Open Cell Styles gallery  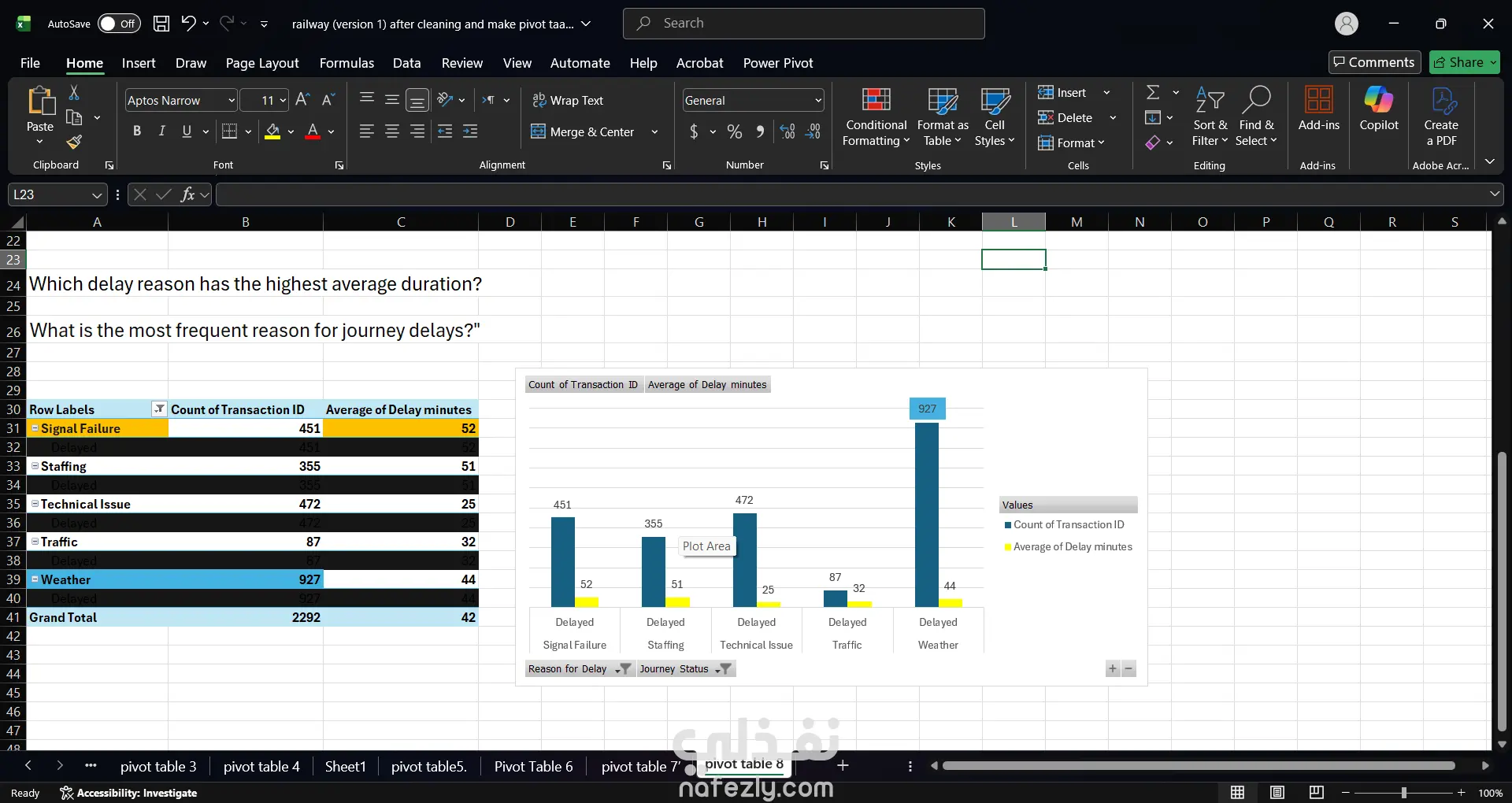[995, 118]
